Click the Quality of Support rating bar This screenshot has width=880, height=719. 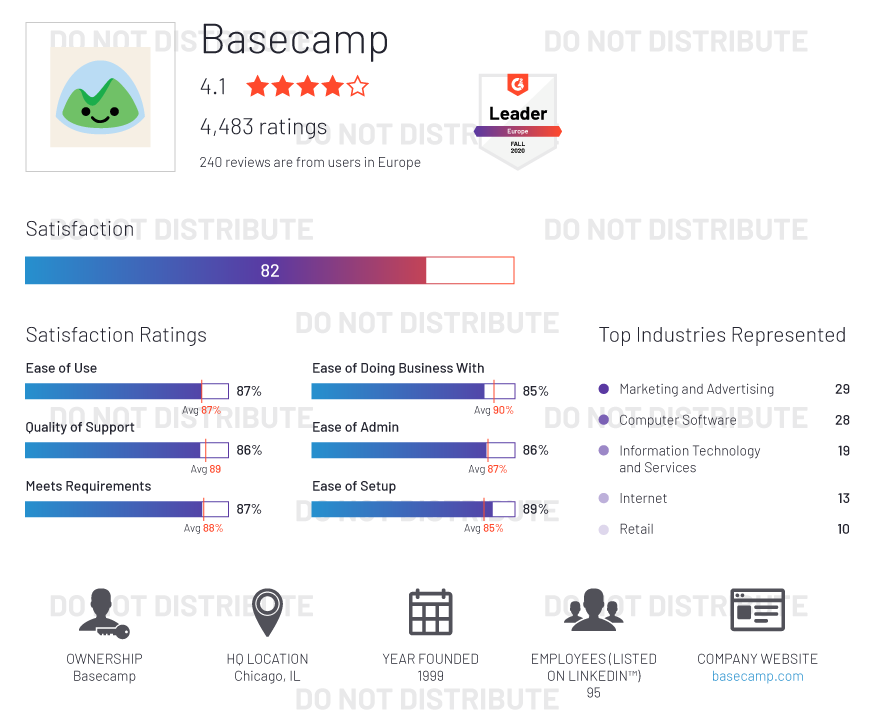[127, 450]
